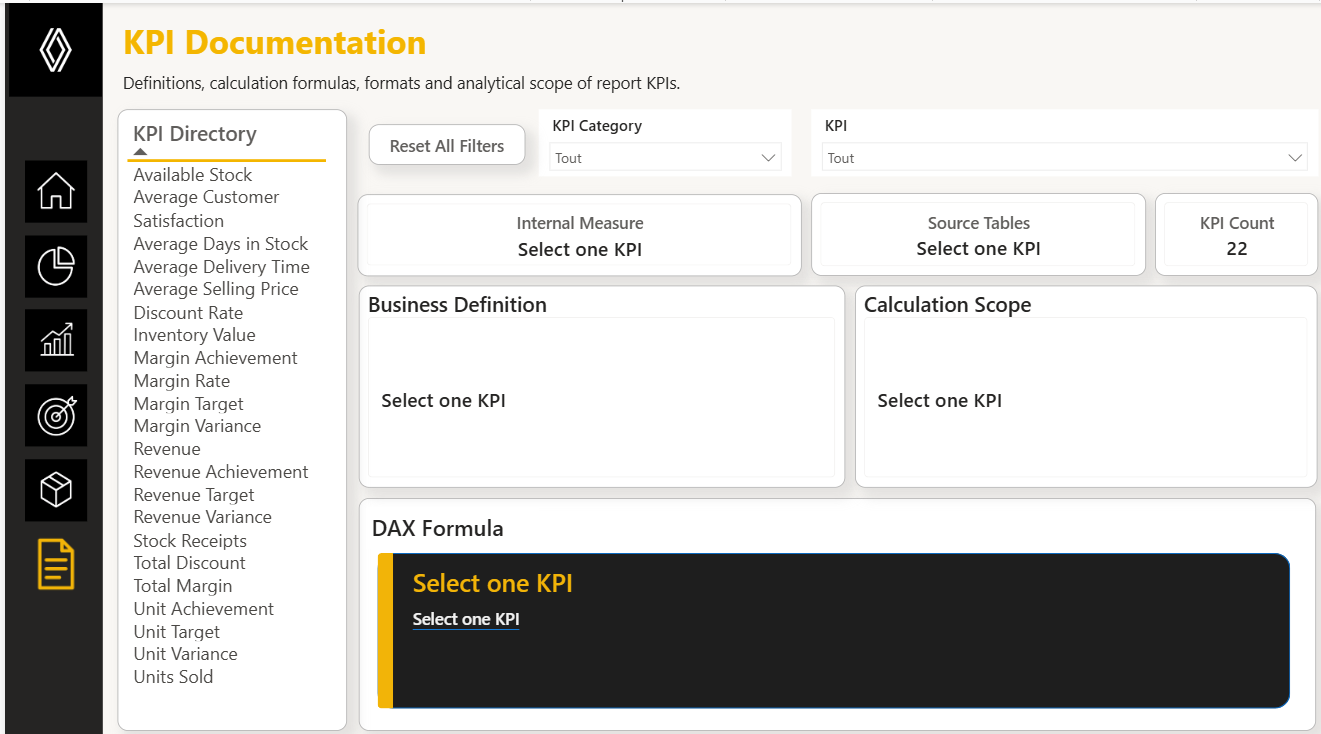The width and height of the screenshot is (1321, 734).
Task: Open the bar chart trend page icon
Action: point(56,340)
